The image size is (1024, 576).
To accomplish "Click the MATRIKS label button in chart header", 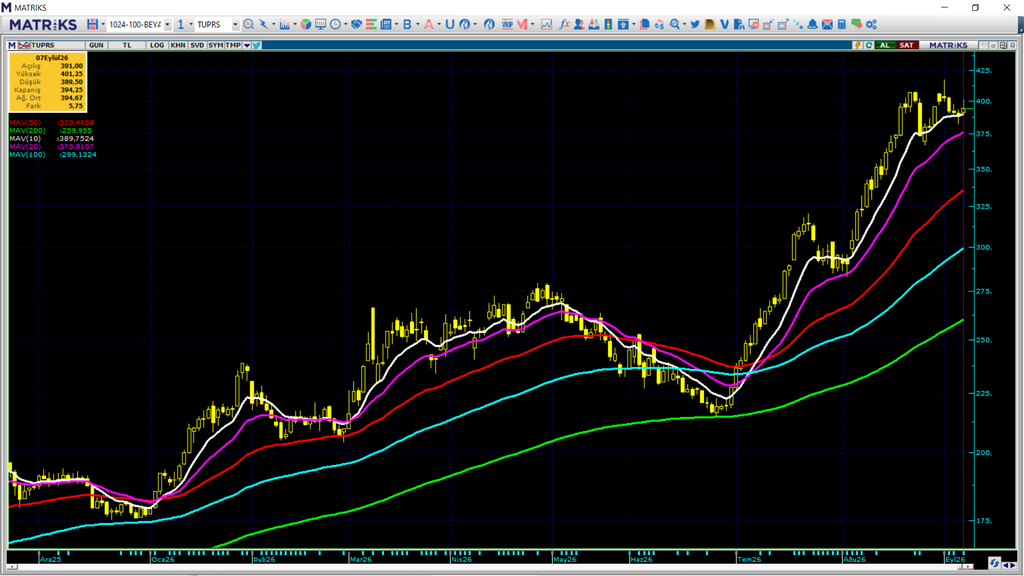I will (x=948, y=45).
